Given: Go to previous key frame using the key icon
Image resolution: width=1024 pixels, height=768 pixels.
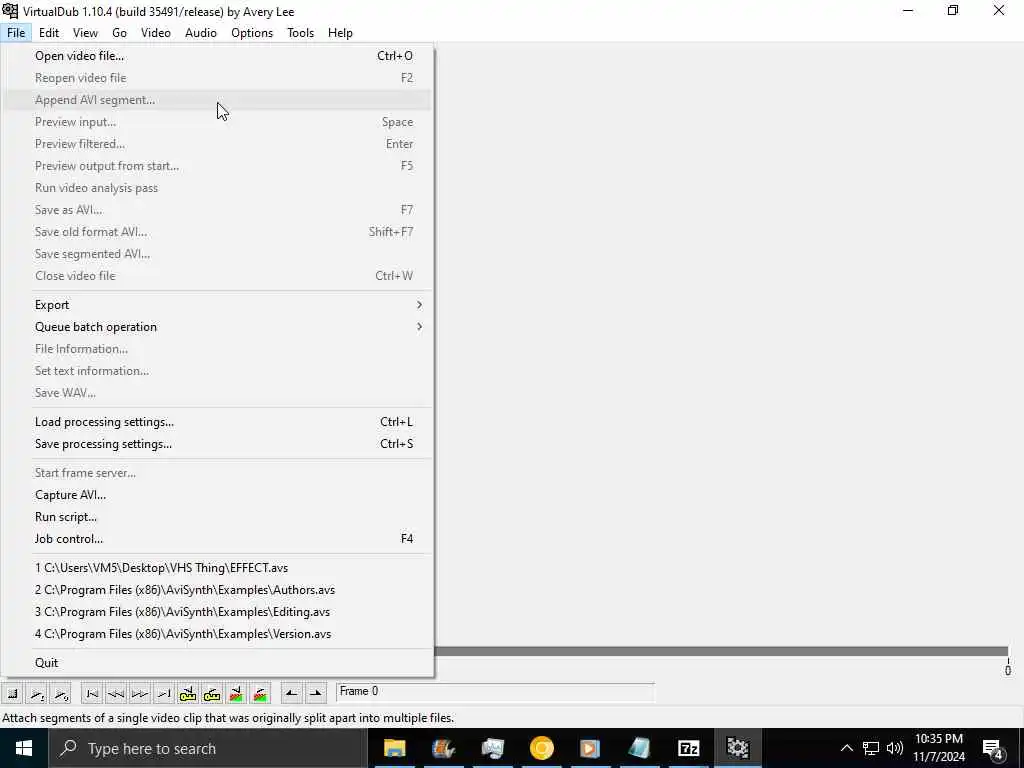Looking at the screenshot, I should (x=188, y=694).
